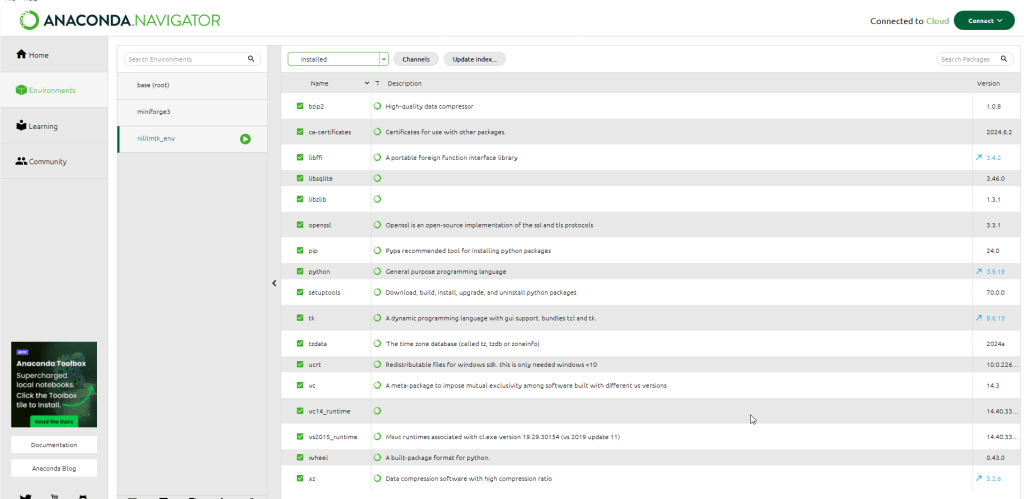Click the Home icon in the sidebar
1024x499 pixels.
tap(21, 55)
